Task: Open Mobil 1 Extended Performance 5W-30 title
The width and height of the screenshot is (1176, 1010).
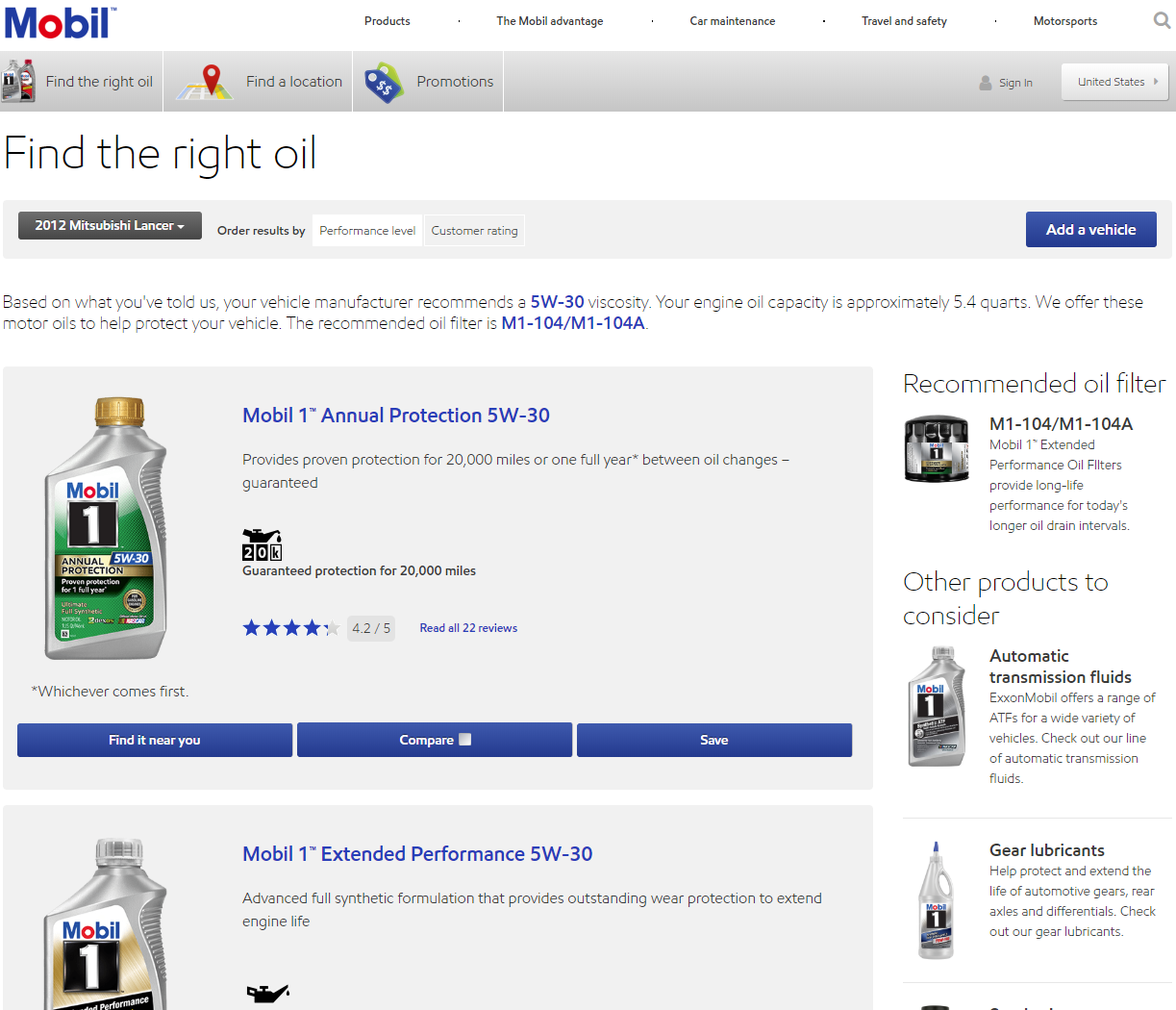Action: (417, 854)
